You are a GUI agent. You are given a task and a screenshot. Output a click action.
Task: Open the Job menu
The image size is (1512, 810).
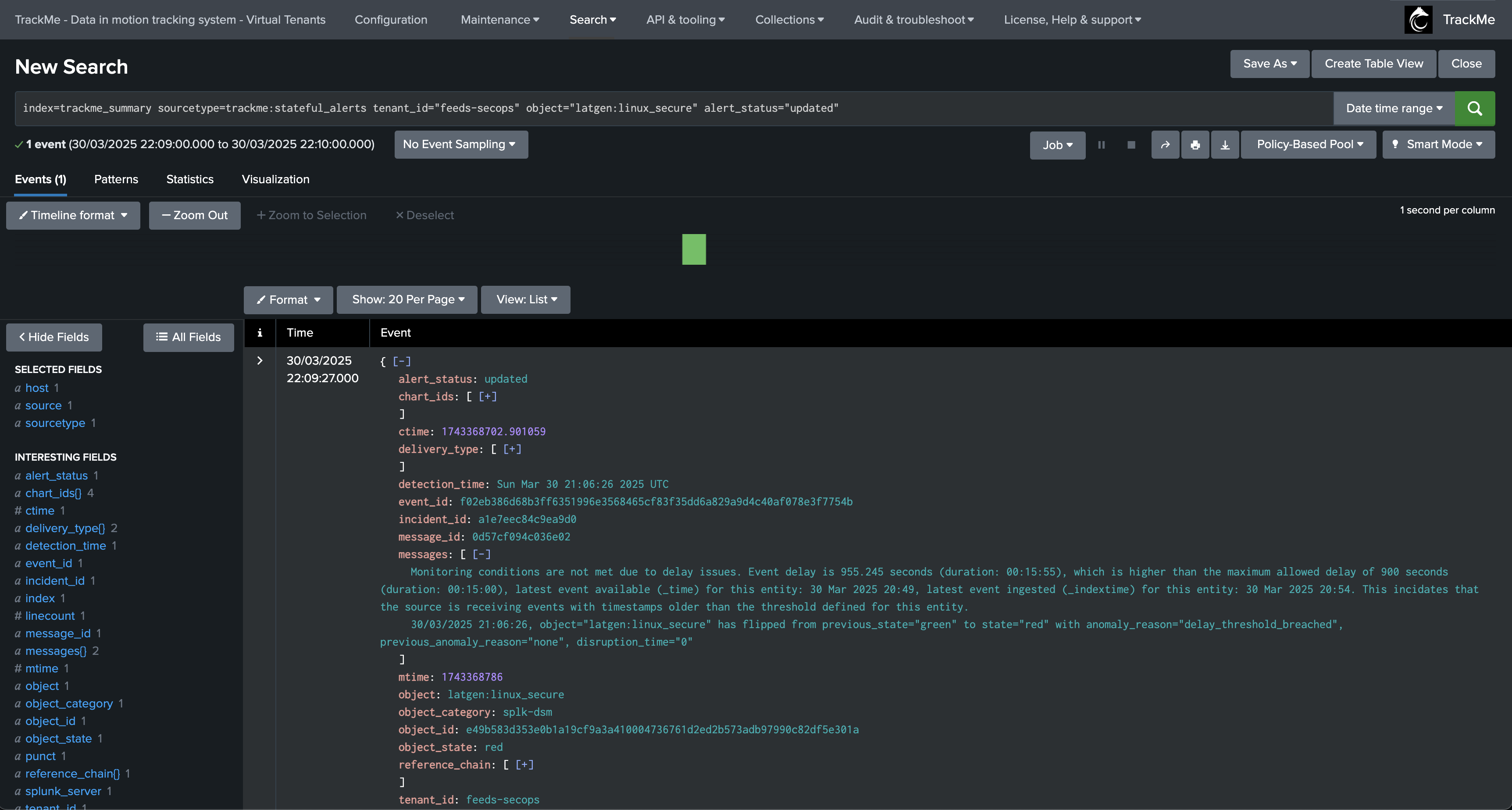1058,145
